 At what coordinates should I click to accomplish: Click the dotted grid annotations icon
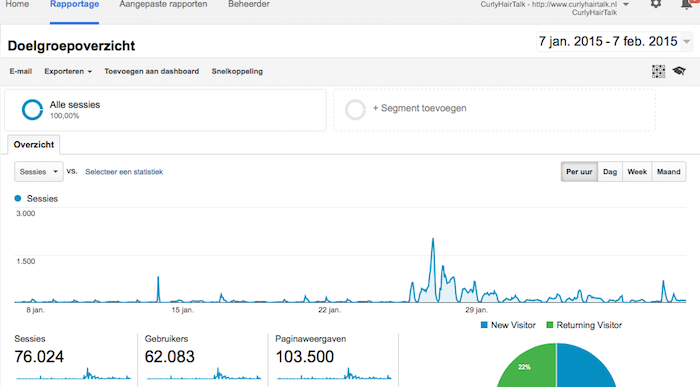[658, 71]
